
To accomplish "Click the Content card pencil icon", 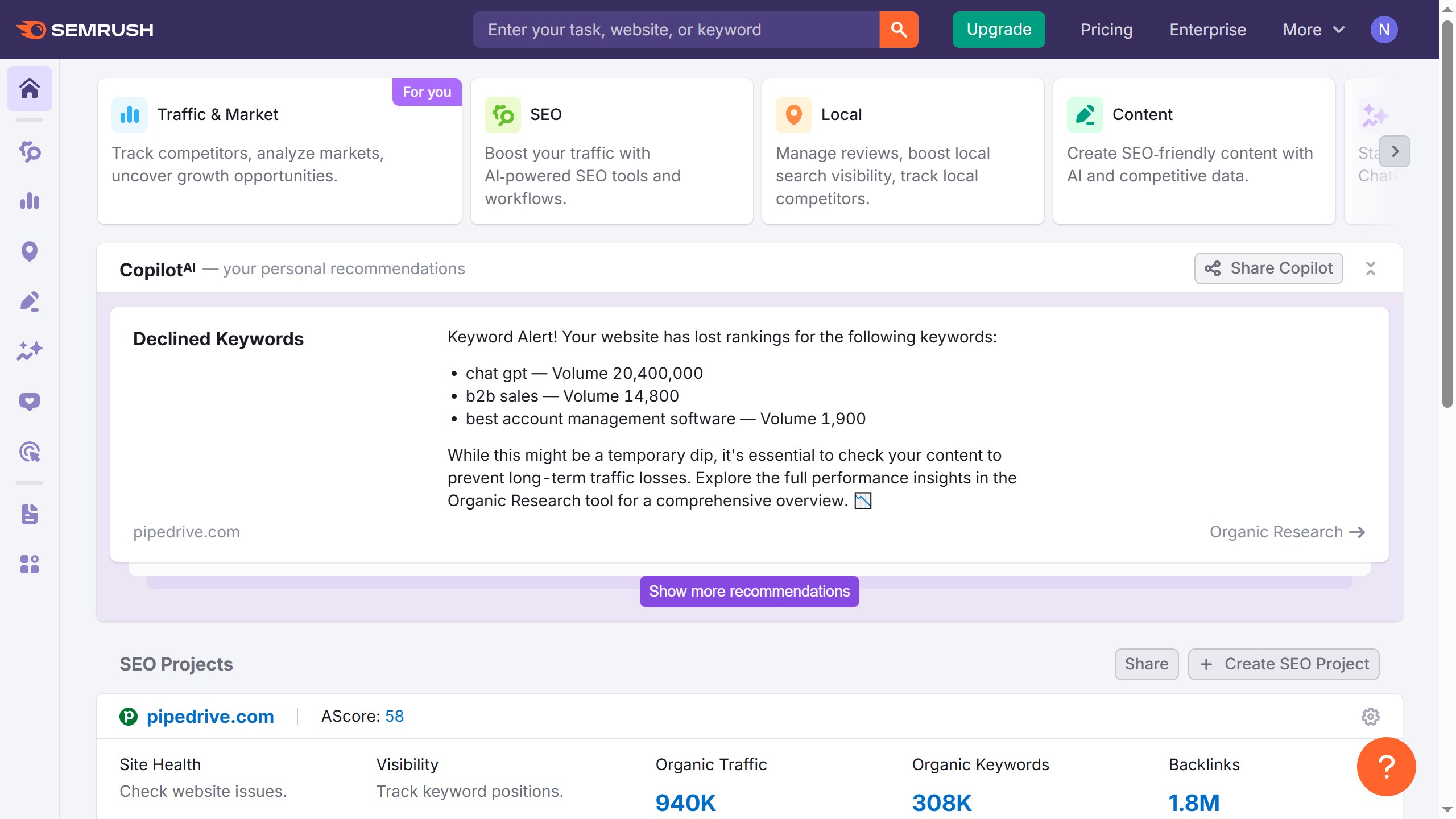I will click(x=1085, y=115).
